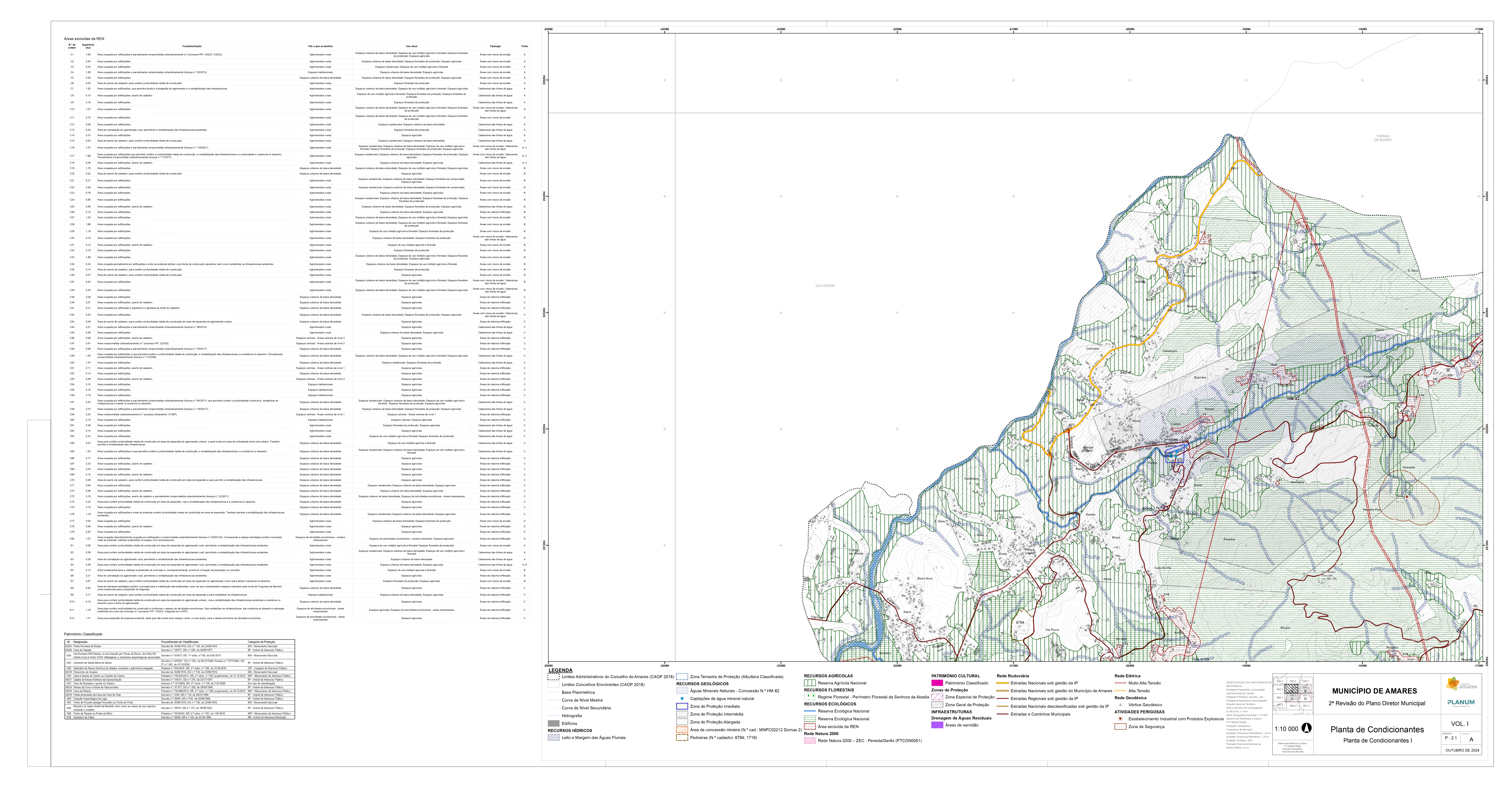Click the 'RECURSOS AGRÍCOLAS' legend heading
Screen dimensions: 1512x791
tap(828, 676)
